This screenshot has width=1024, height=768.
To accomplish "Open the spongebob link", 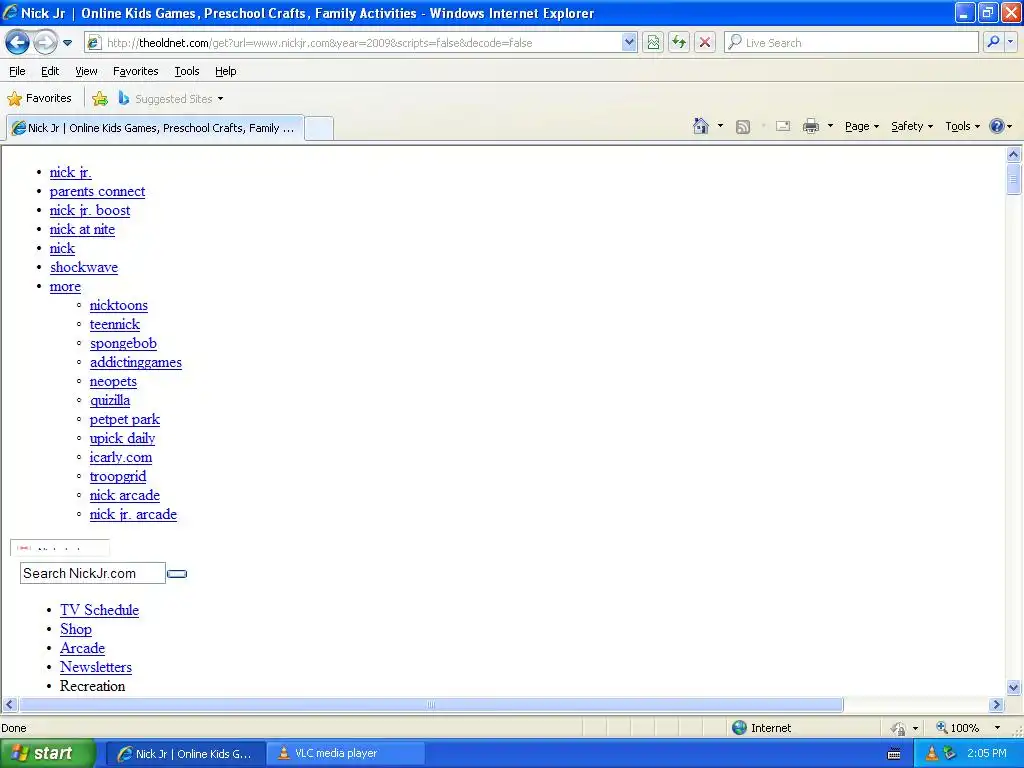I will [x=123, y=344].
